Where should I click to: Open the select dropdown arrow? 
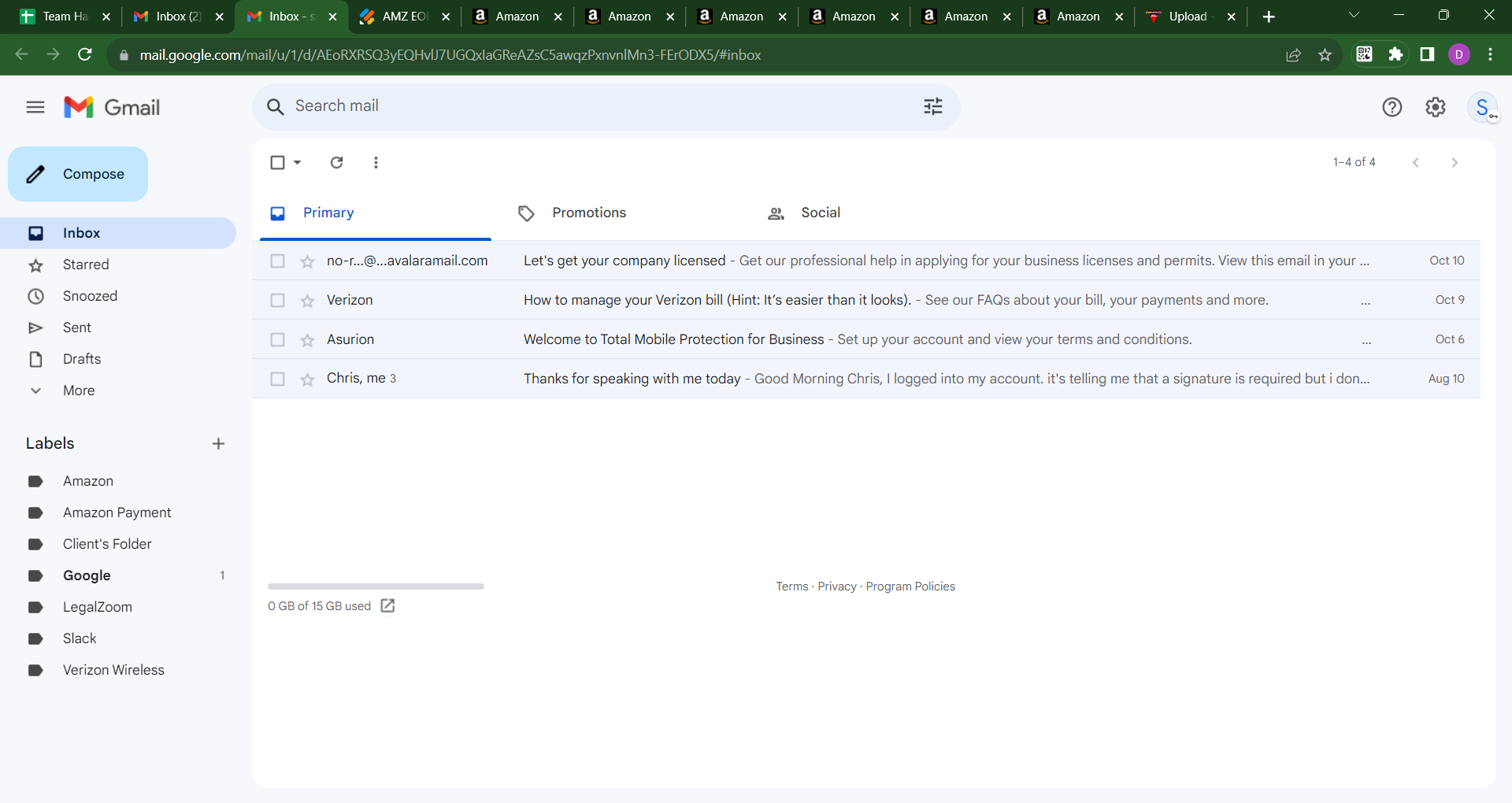coord(298,162)
